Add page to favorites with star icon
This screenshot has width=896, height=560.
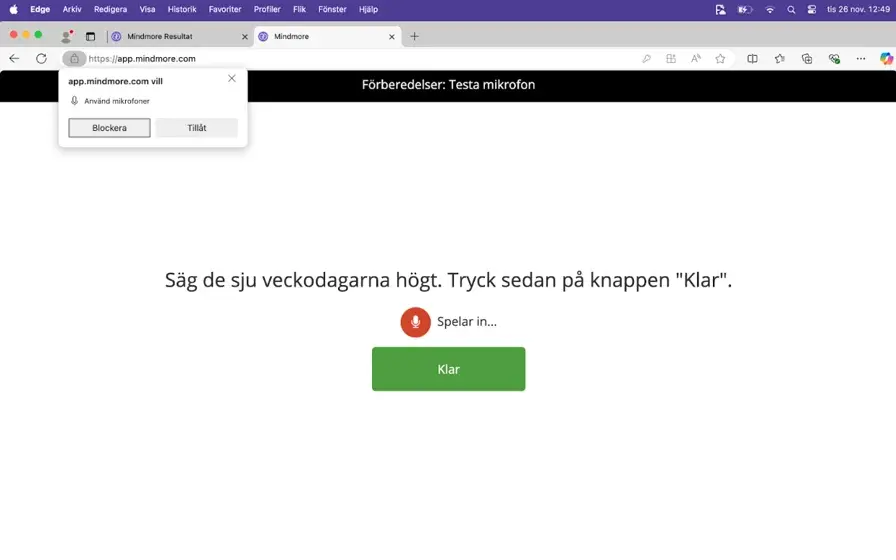[720, 59]
